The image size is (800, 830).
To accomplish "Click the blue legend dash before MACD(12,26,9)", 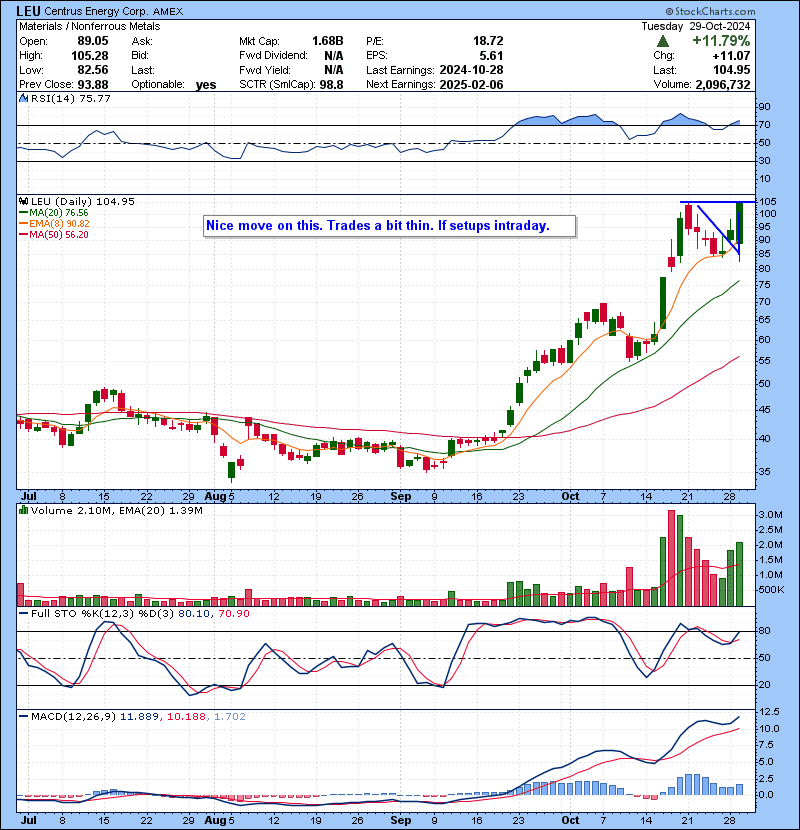I will pyautogui.click(x=23, y=717).
